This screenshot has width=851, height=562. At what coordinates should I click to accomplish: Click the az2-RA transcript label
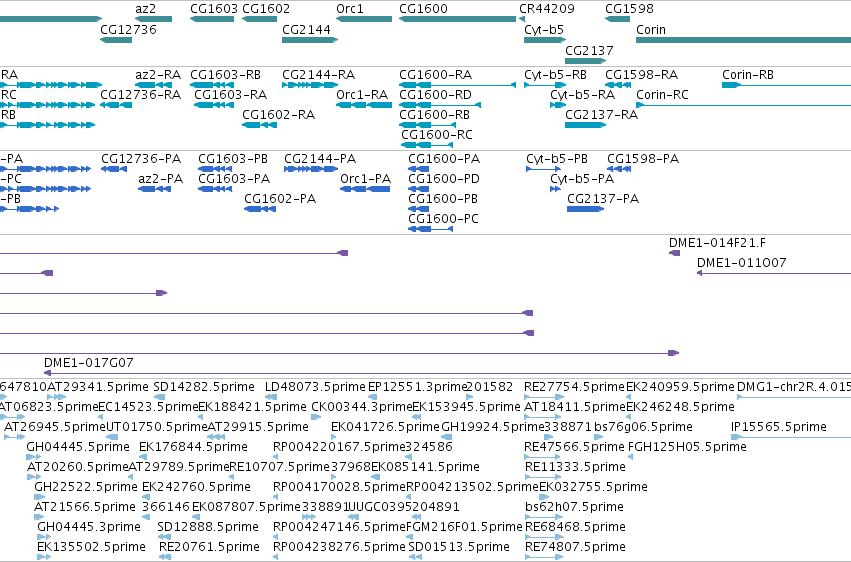(158, 74)
